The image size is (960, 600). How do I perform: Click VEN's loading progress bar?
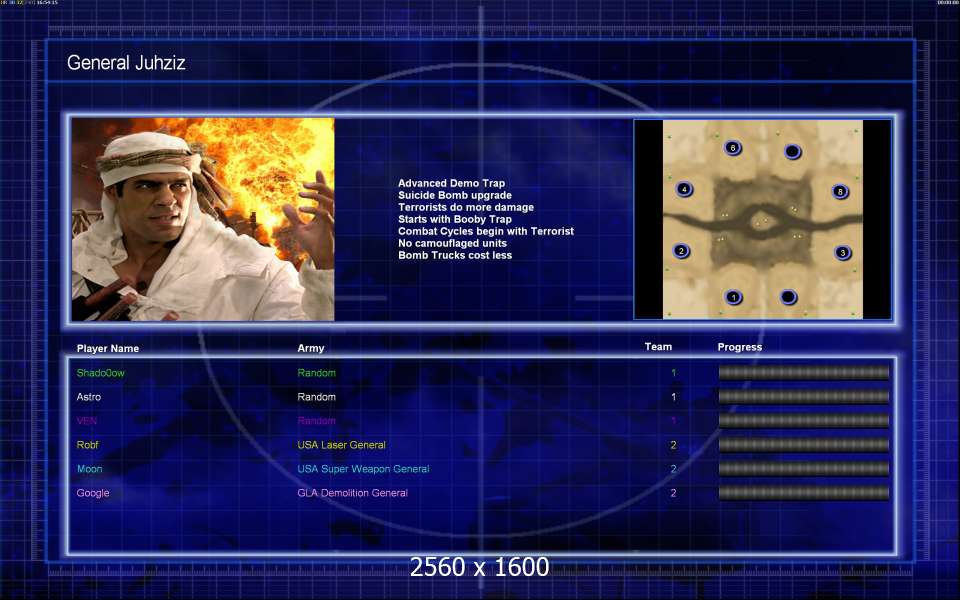point(803,421)
